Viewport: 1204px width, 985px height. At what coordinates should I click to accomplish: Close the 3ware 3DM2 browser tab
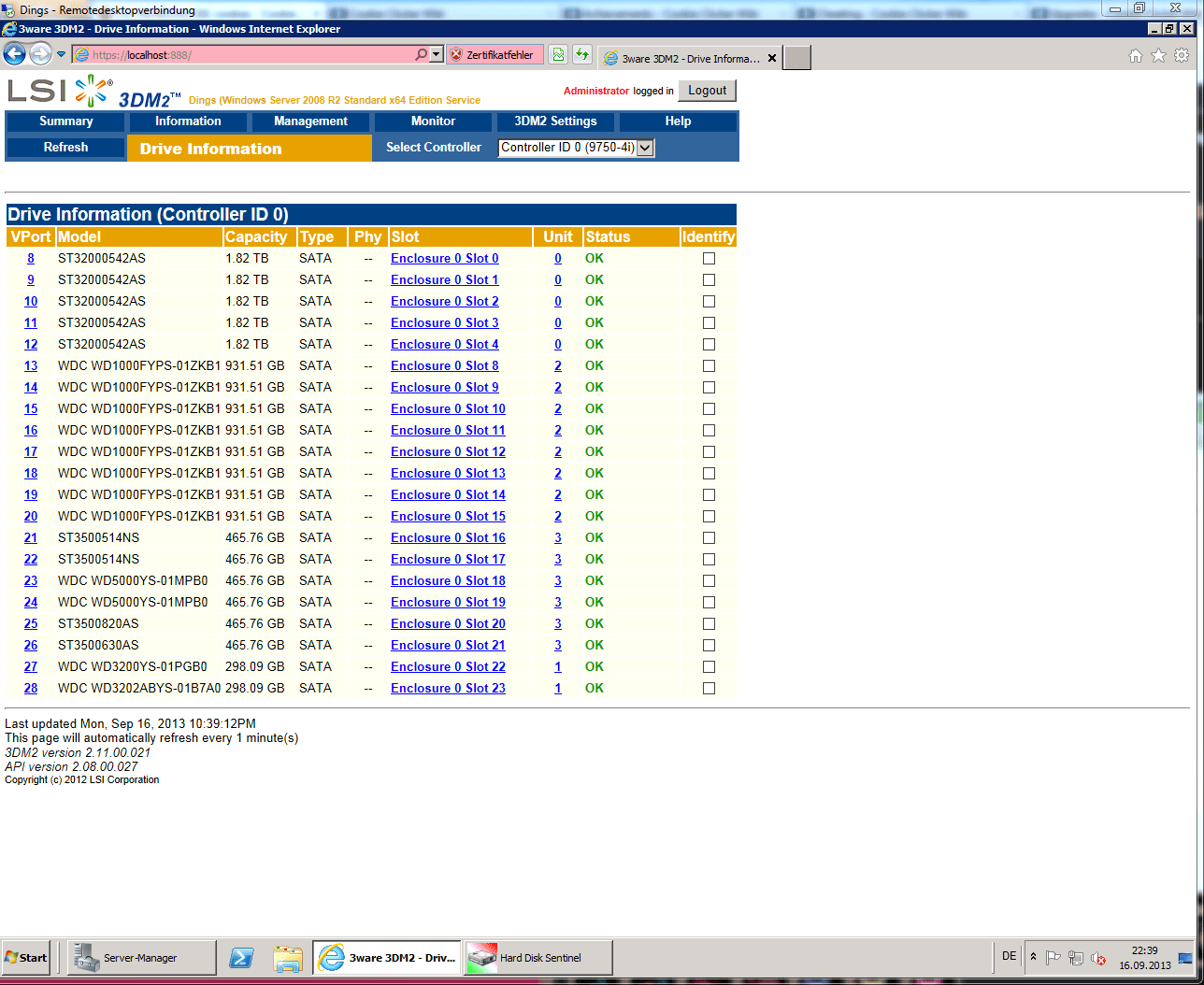pos(771,58)
